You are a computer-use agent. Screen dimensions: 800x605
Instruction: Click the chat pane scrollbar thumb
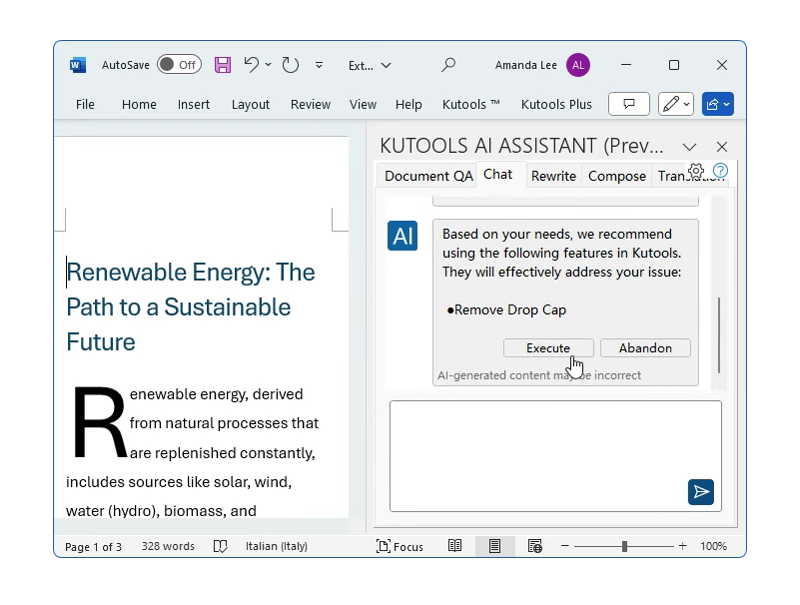[719, 335]
